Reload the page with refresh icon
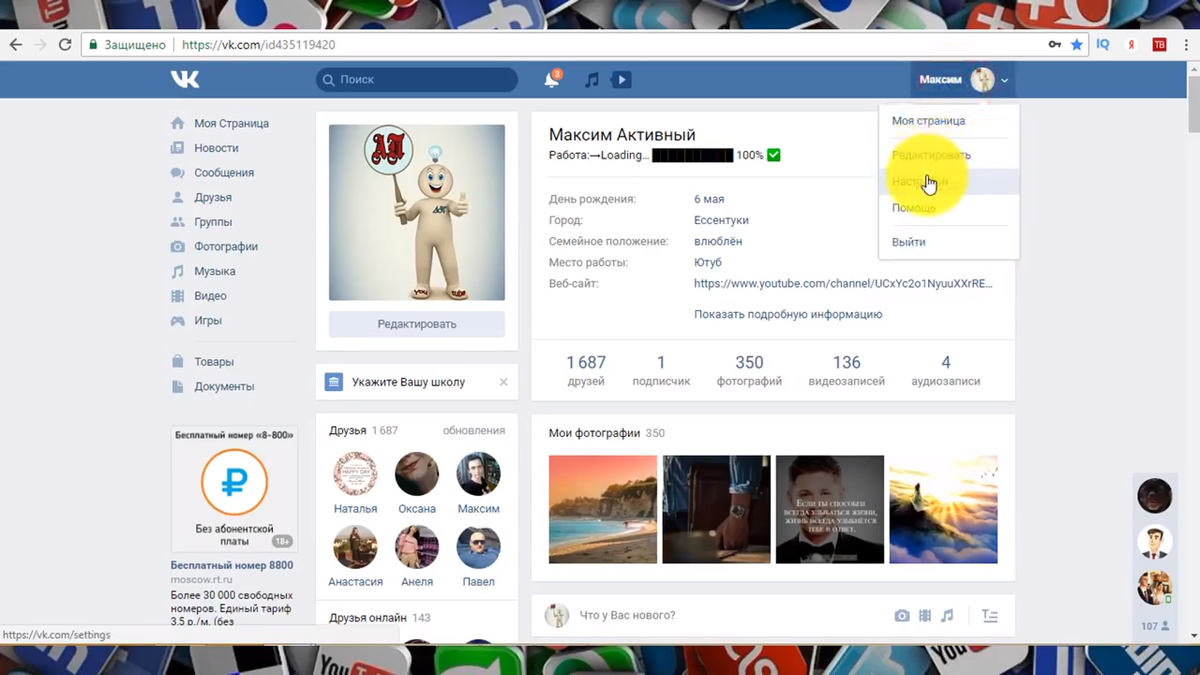The image size is (1200, 675). pyautogui.click(x=65, y=45)
